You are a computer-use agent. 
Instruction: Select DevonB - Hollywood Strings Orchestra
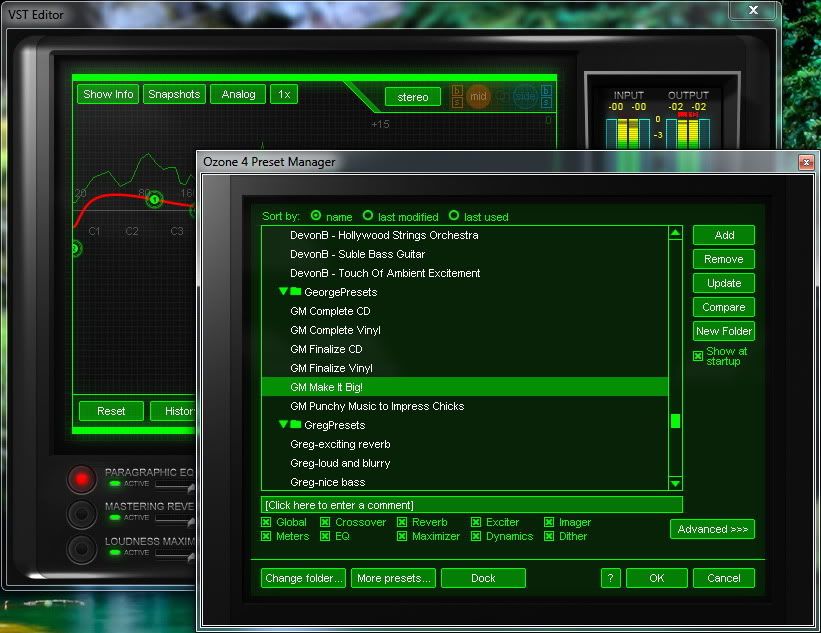coord(465,235)
